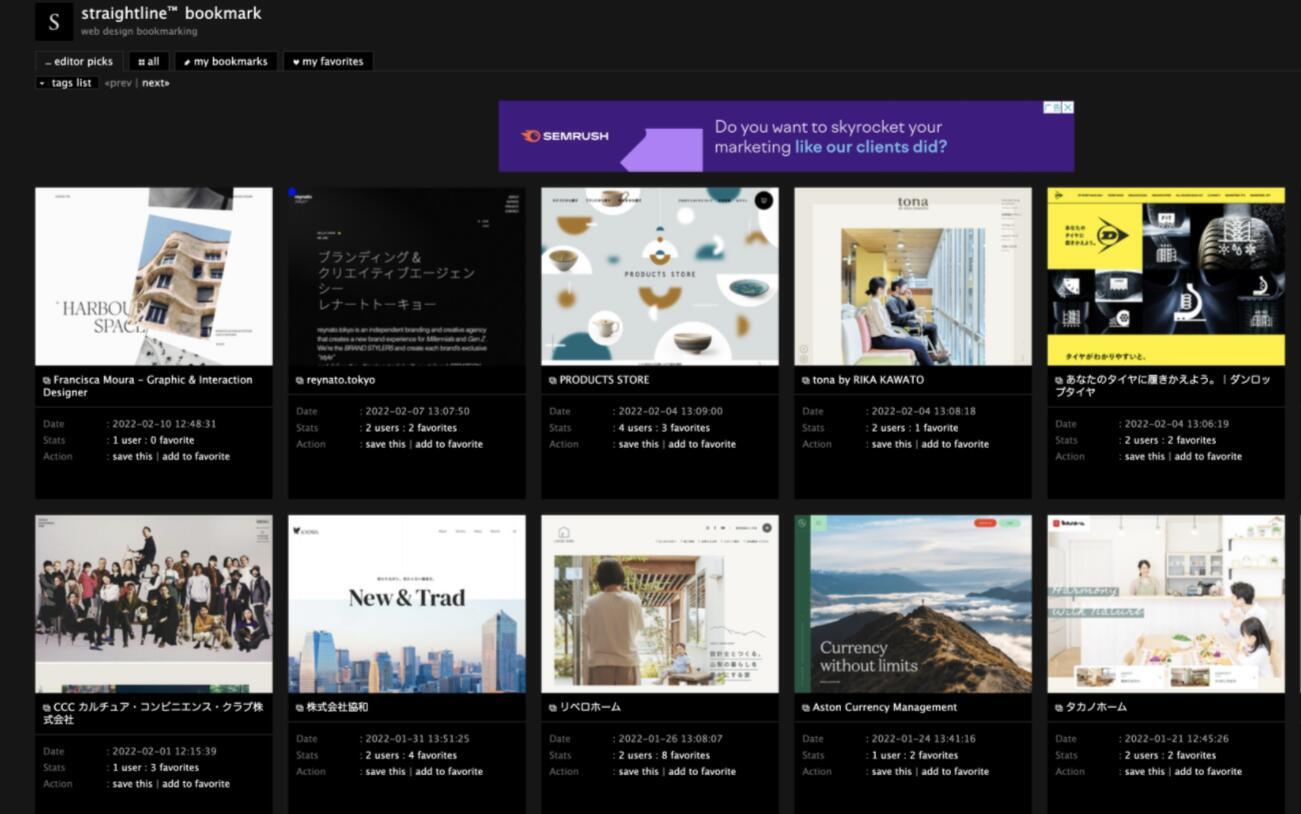Click save this for reynato.tokyo
The height and width of the screenshot is (814, 1301).
[x=386, y=444]
